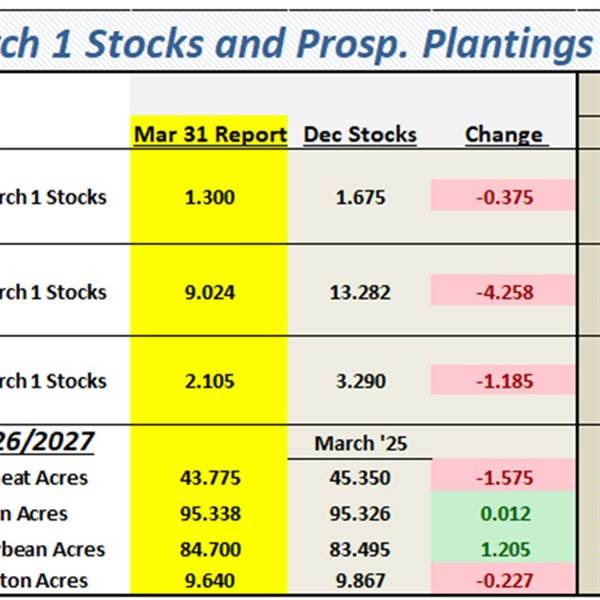The width and height of the screenshot is (600, 600).
Task: Select the blue title text about Prosp. Plantings
Action: [x=300, y=43]
